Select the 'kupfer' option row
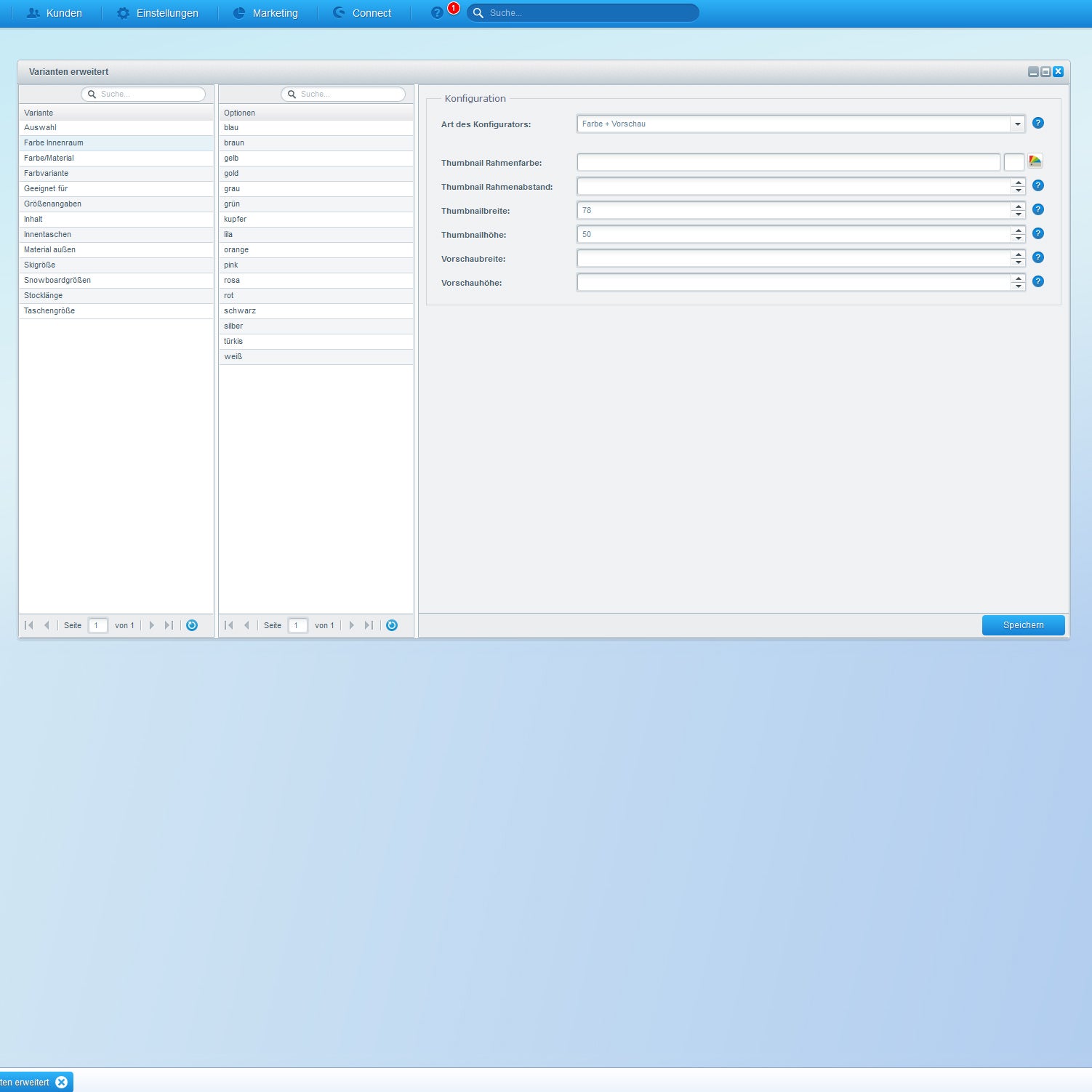Screen dimensions: 1092x1092 (x=316, y=220)
